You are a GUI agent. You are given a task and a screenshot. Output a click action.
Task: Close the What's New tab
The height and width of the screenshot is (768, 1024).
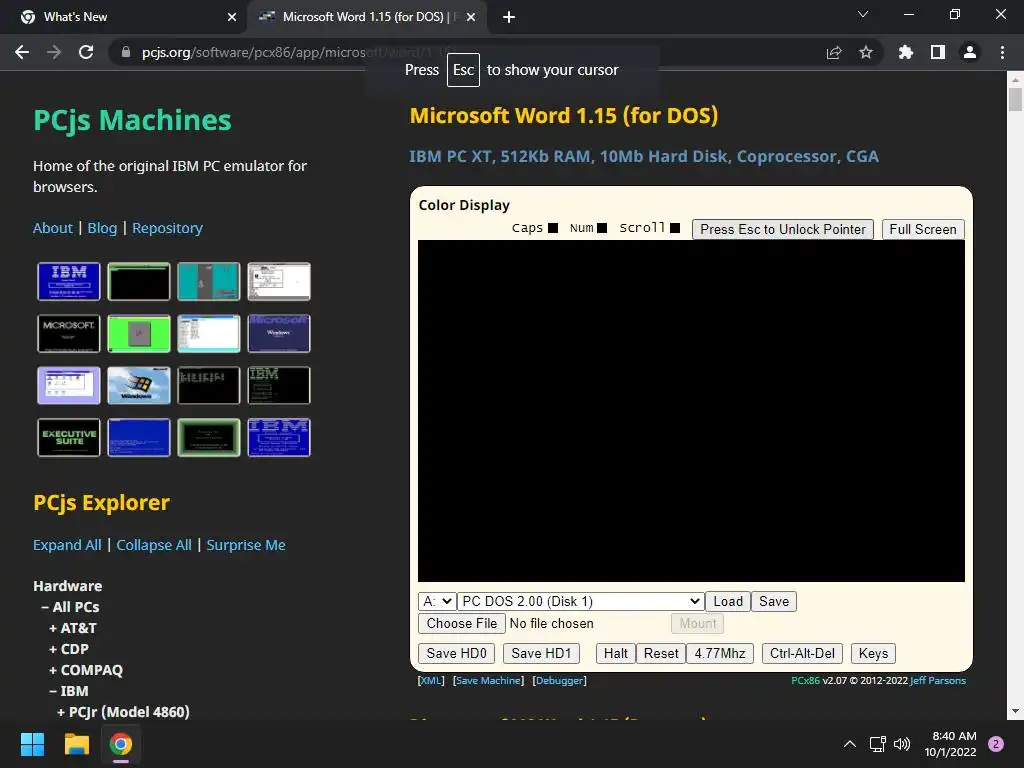pos(232,17)
